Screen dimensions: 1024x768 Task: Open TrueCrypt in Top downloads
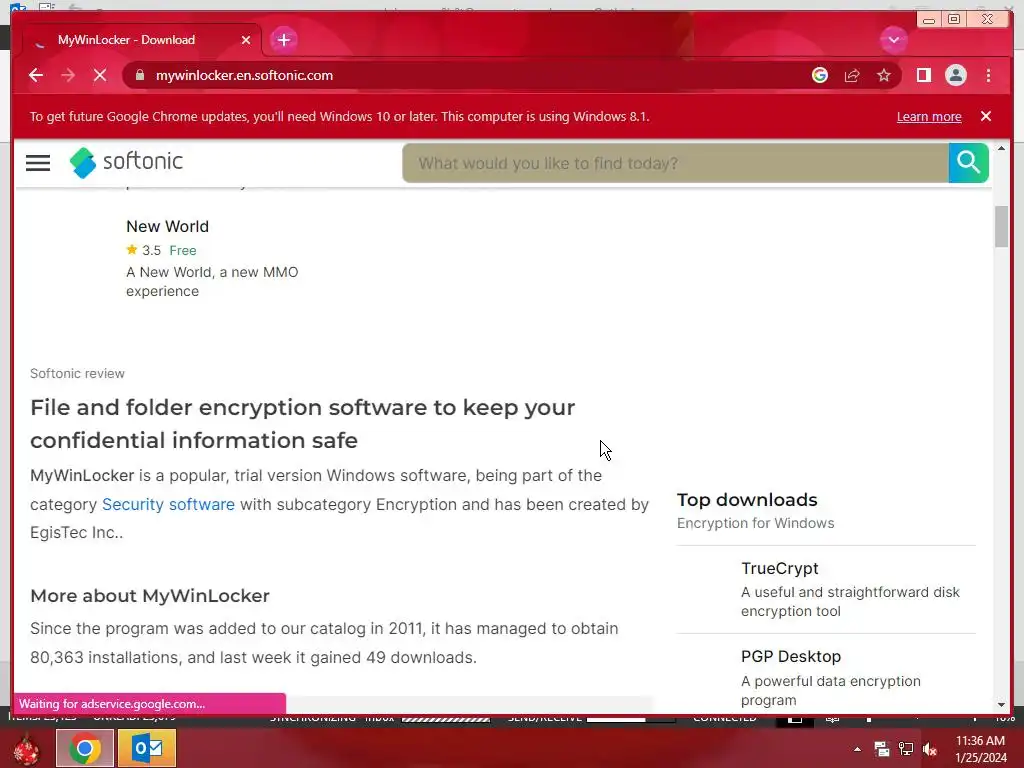(x=780, y=568)
